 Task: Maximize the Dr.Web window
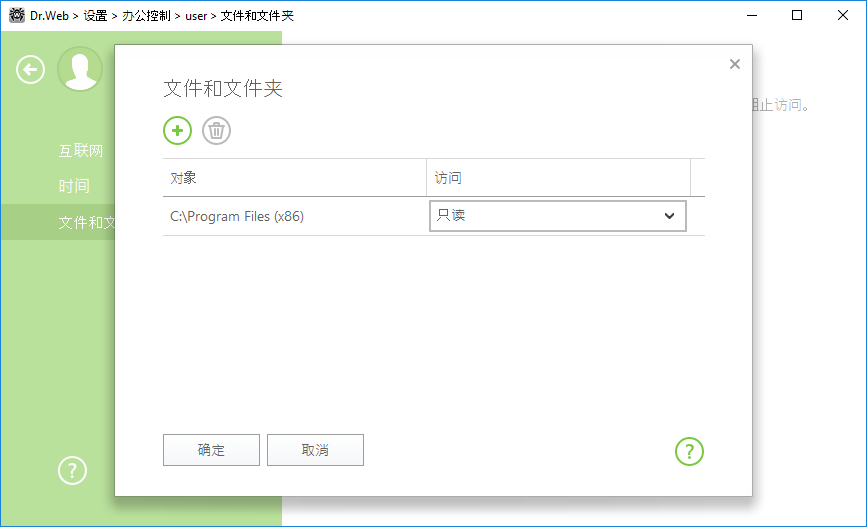tap(797, 16)
